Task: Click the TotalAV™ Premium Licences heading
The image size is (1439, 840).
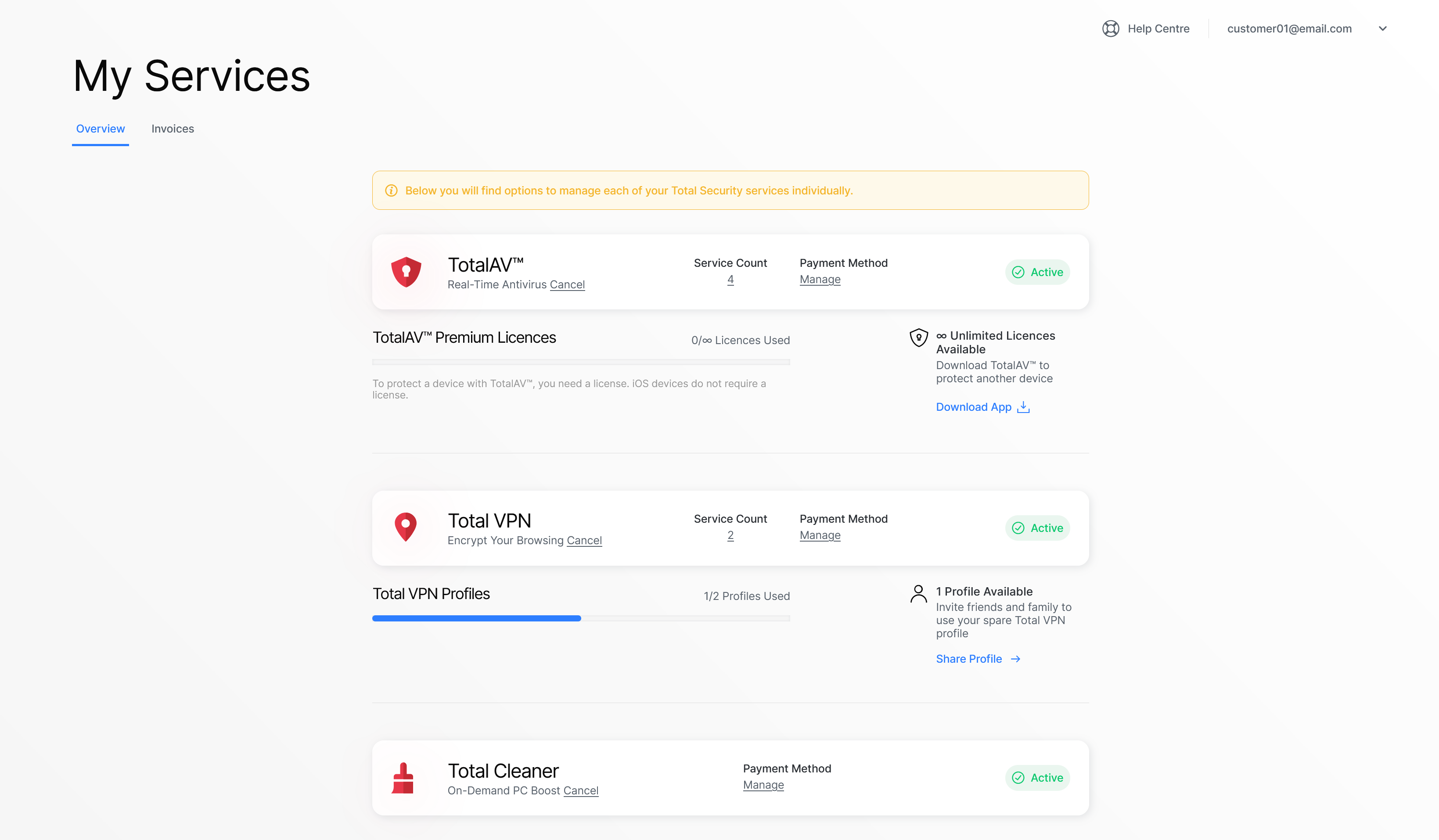Action: point(464,337)
